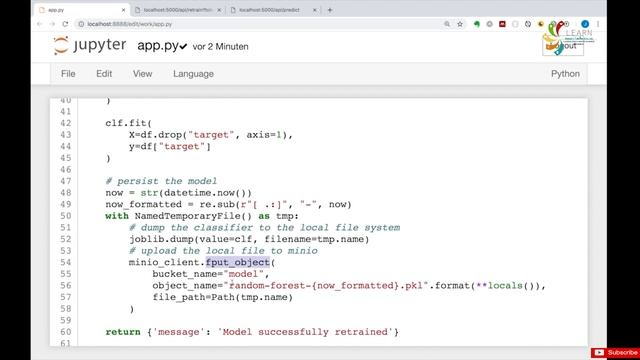Close the app.py browser tab

123,10
